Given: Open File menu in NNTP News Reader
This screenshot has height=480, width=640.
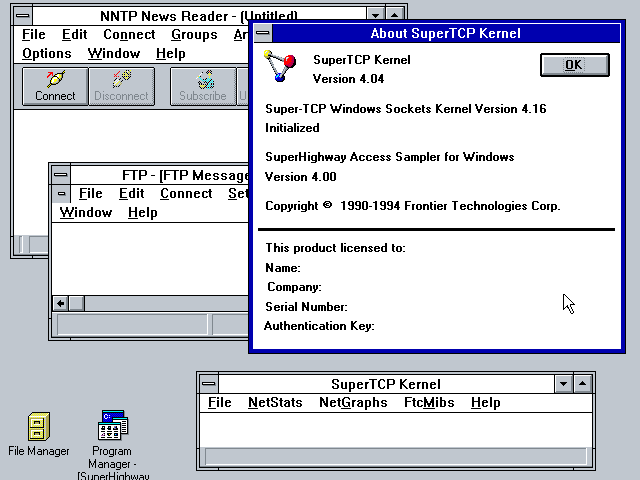Looking at the screenshot, I should pyautogui.click(x=33, y=35).
